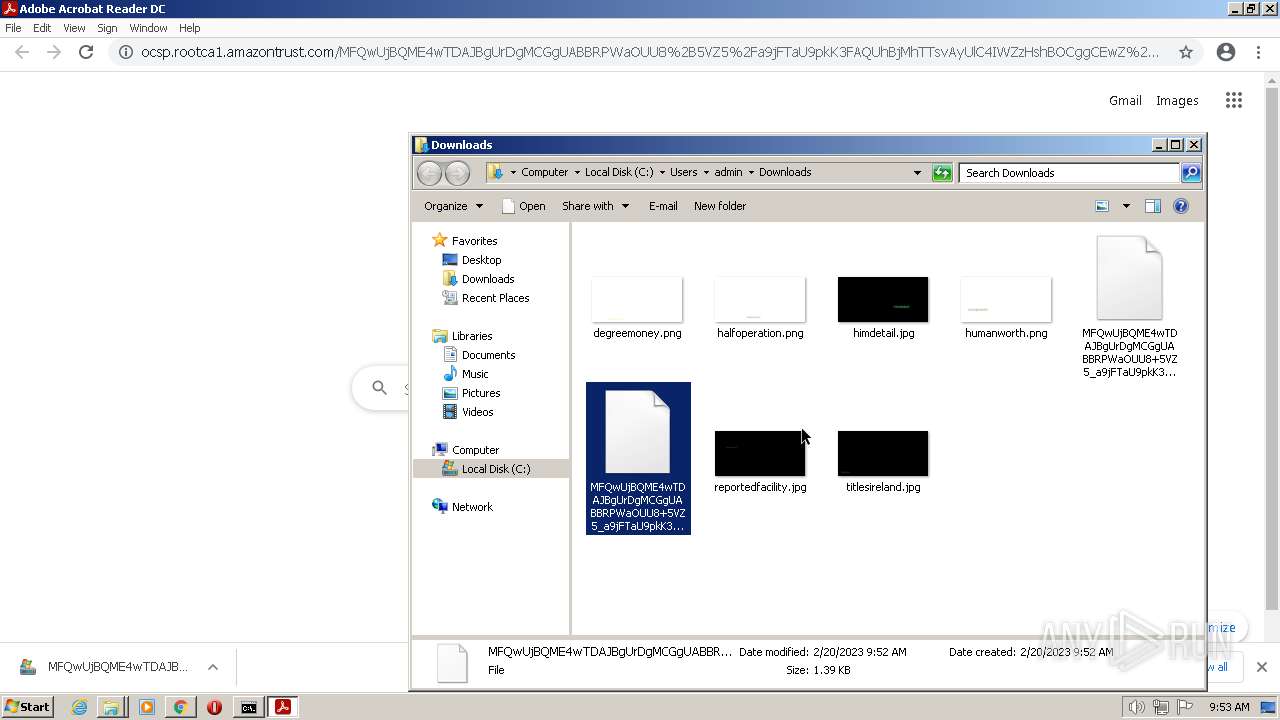The image size is (1280, 720).
Task: Open the Google apps grid
Action: pos(1234,100)
